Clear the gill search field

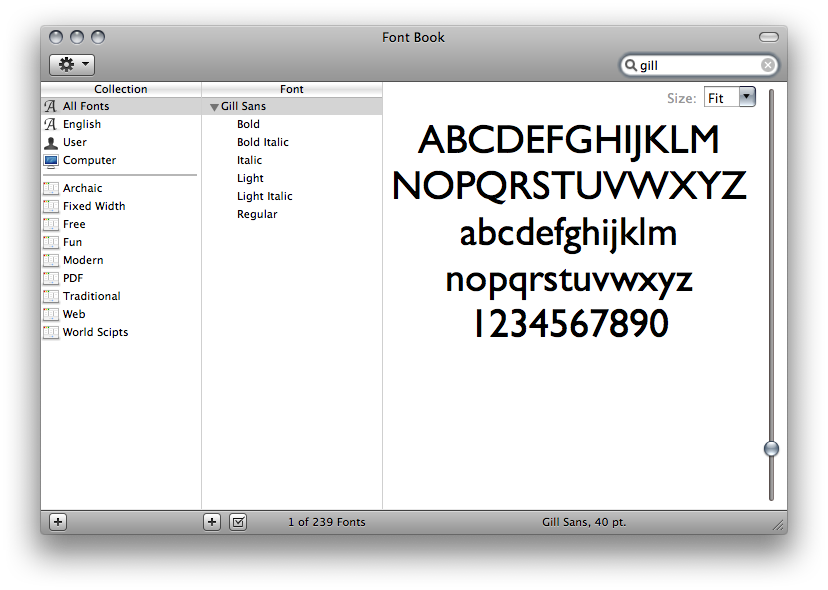pyautogui.click(x=767, y=64)
